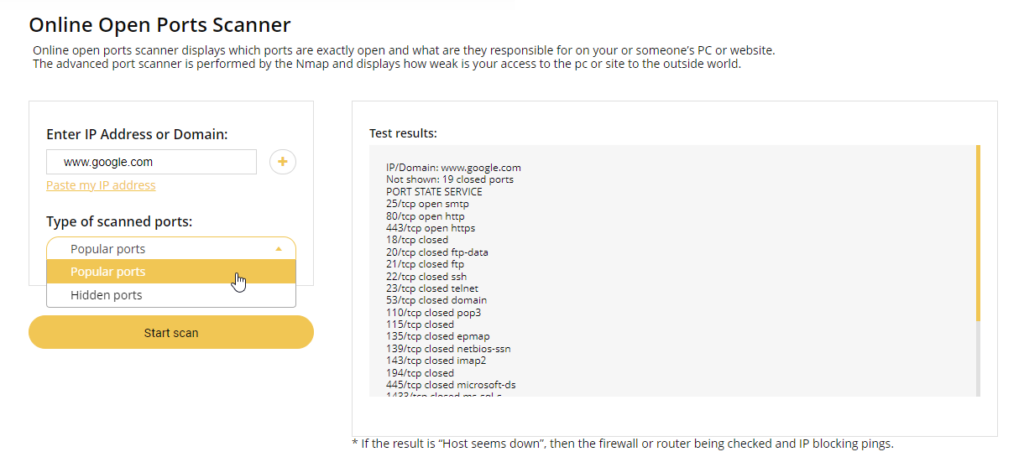Click the 22/tcp closed ssh result line

point(426,276)
